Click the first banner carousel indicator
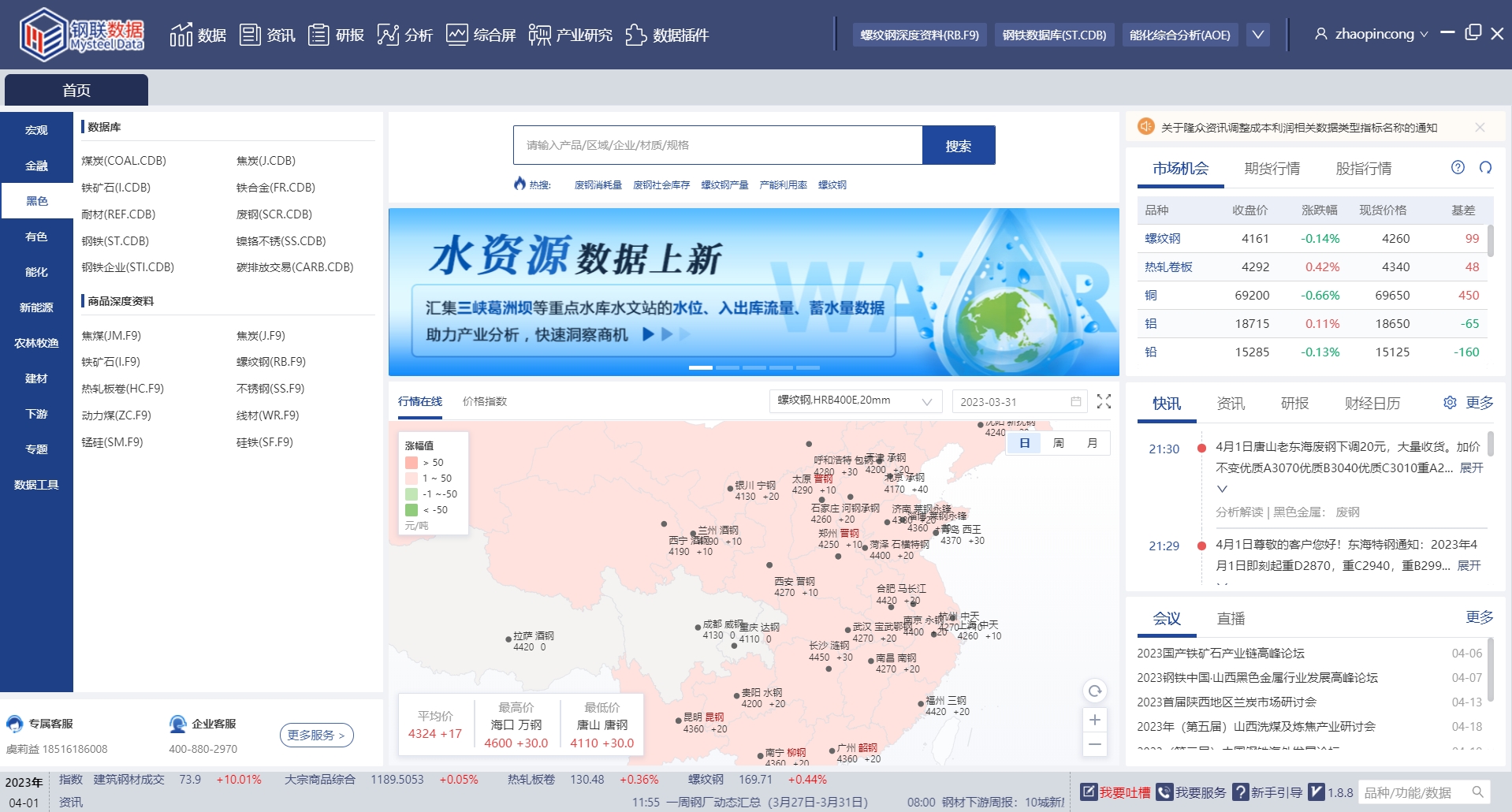This screenshot has height=812, width=1512. point(700,367)
